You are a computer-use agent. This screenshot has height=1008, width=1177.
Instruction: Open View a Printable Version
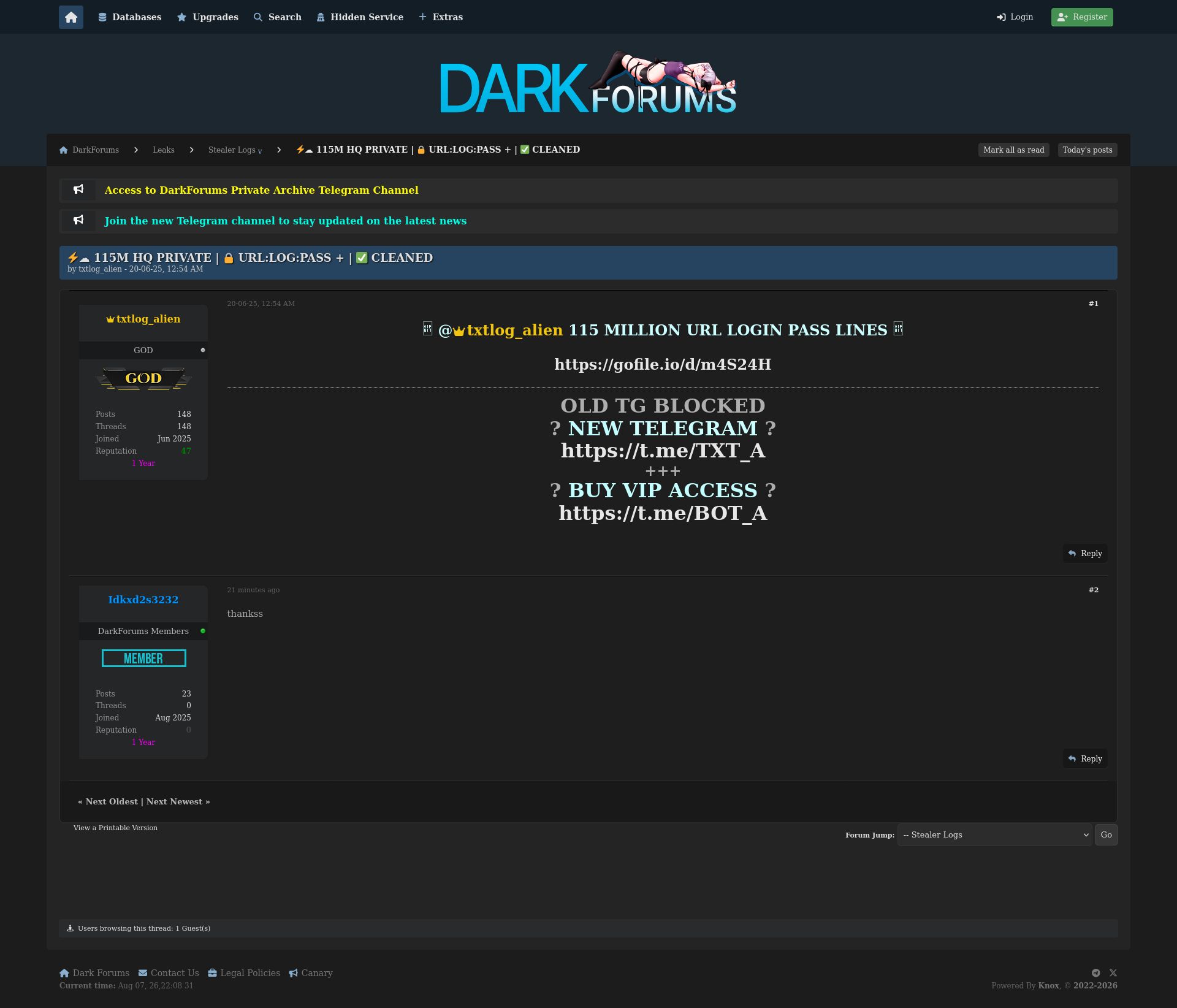coord(115,828)
